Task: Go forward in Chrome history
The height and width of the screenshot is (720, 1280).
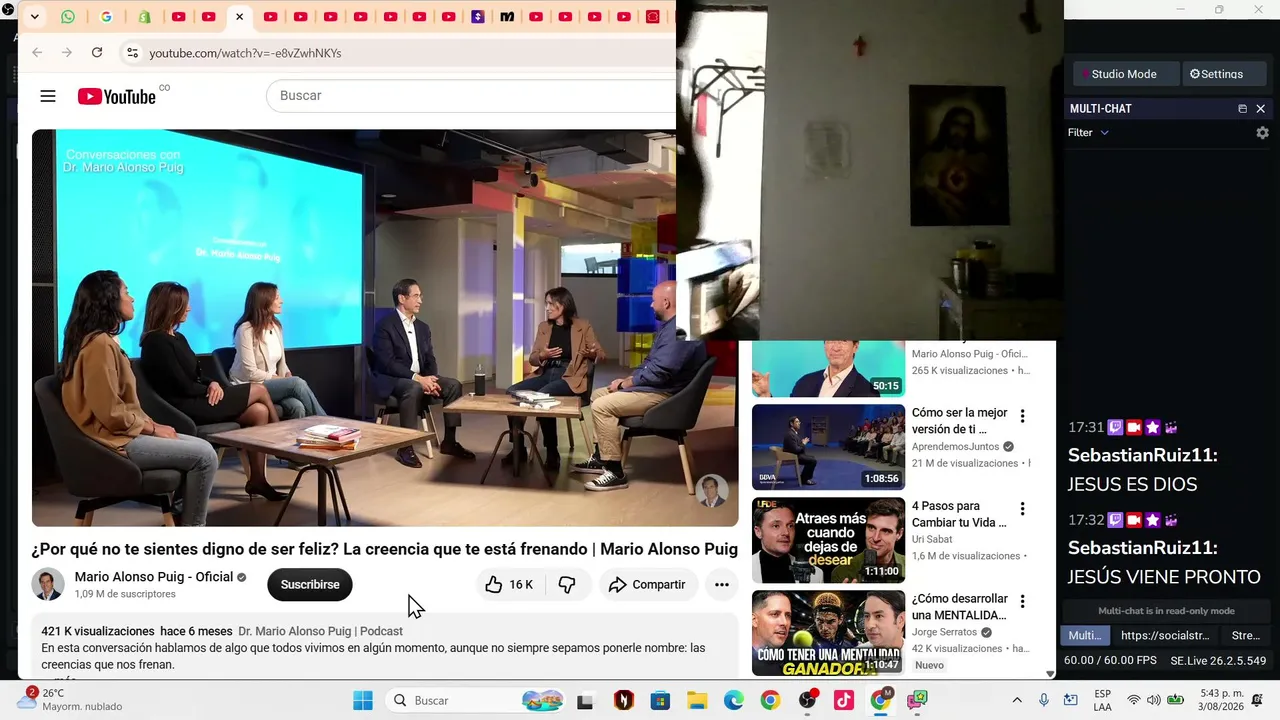Action: [67, 52]
